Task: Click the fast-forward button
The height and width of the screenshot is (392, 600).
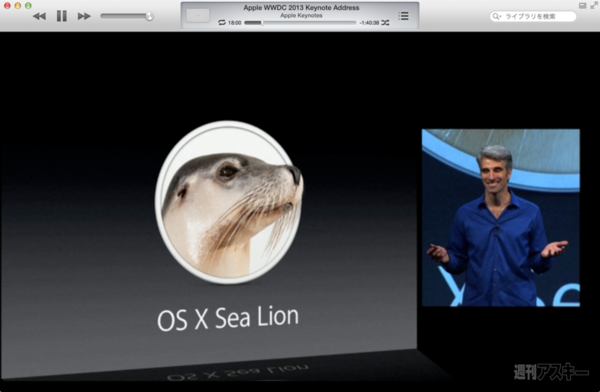Action: [84, 16]
